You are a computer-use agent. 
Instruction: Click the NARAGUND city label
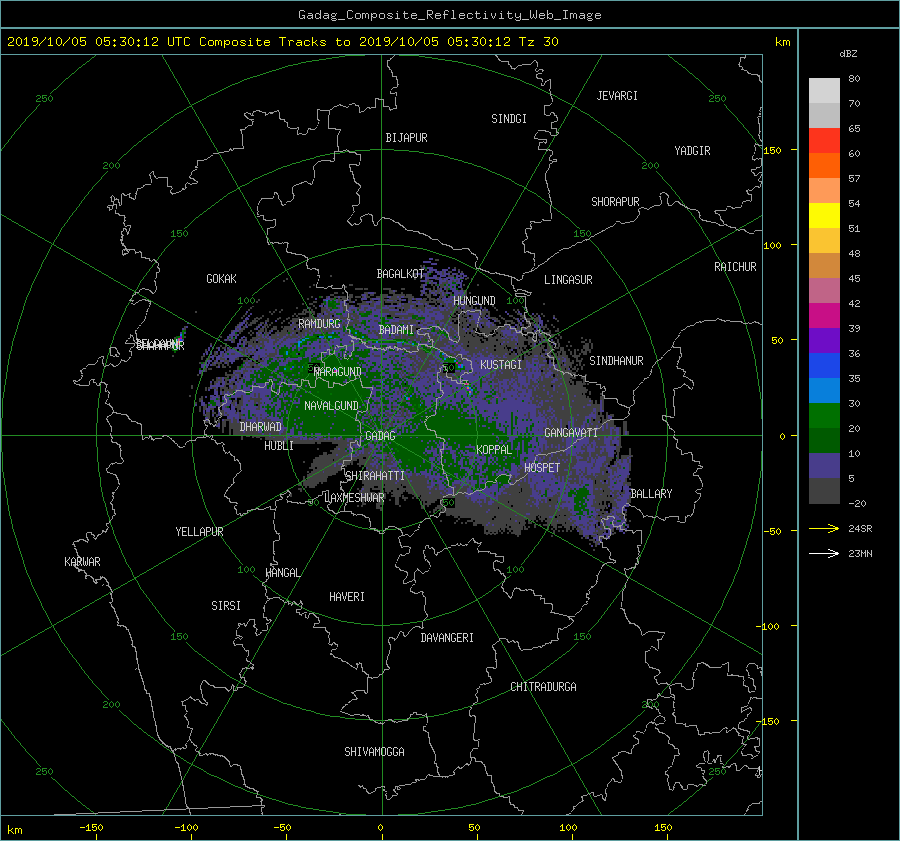[338, 372]
